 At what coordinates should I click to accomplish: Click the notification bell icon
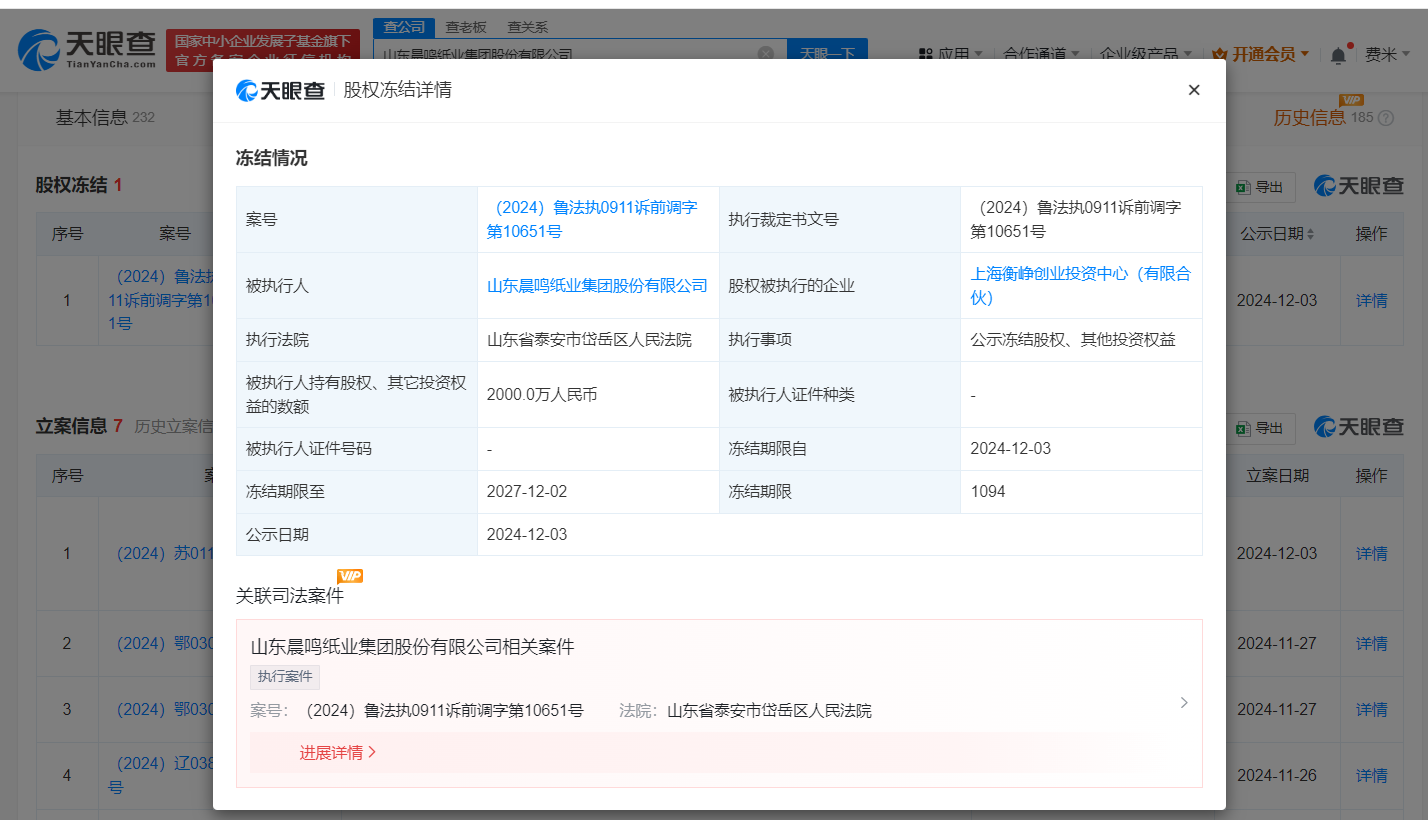coord(1338,55)
